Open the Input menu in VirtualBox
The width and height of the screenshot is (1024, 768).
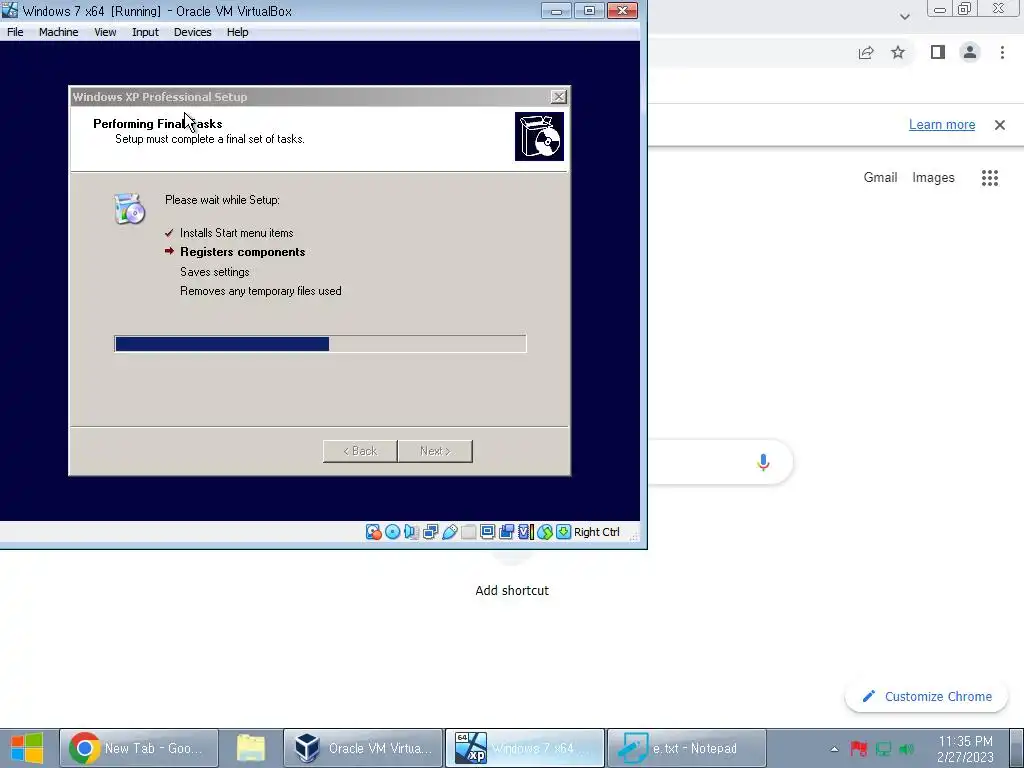point(145,32)
